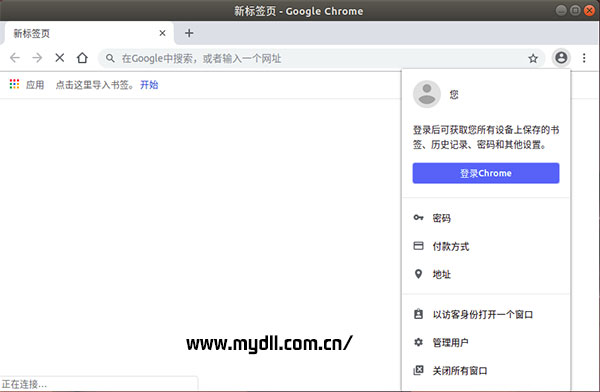Open the Chrome three-dot menu
Screen dimensions: 600x392
click(x=584, y=58)
